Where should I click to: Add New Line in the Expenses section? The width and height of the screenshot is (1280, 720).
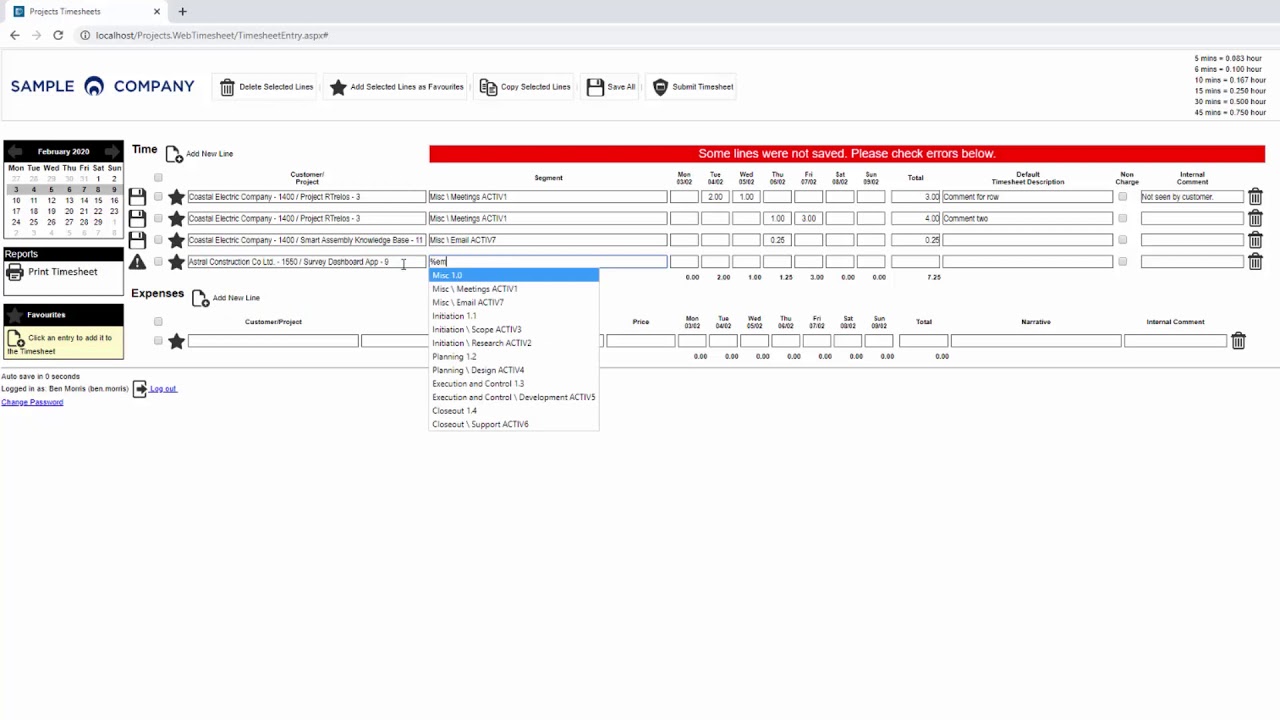click(x=225, y=298)
